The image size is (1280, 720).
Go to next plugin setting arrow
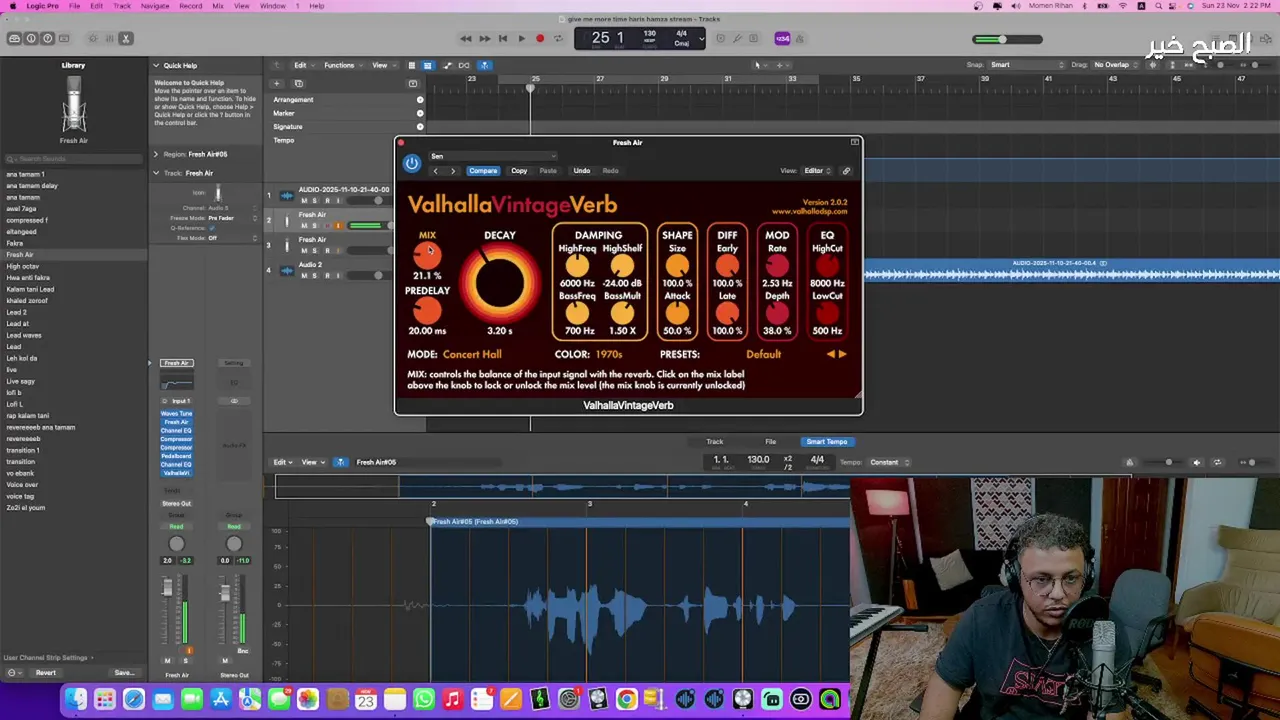(453, 171)
